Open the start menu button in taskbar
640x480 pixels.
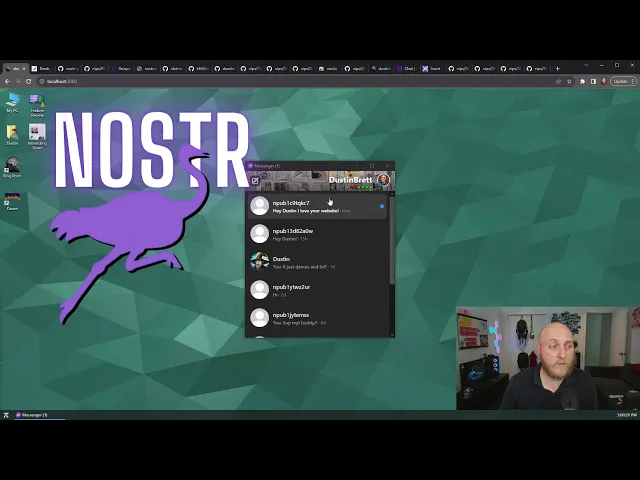(6, 415)
